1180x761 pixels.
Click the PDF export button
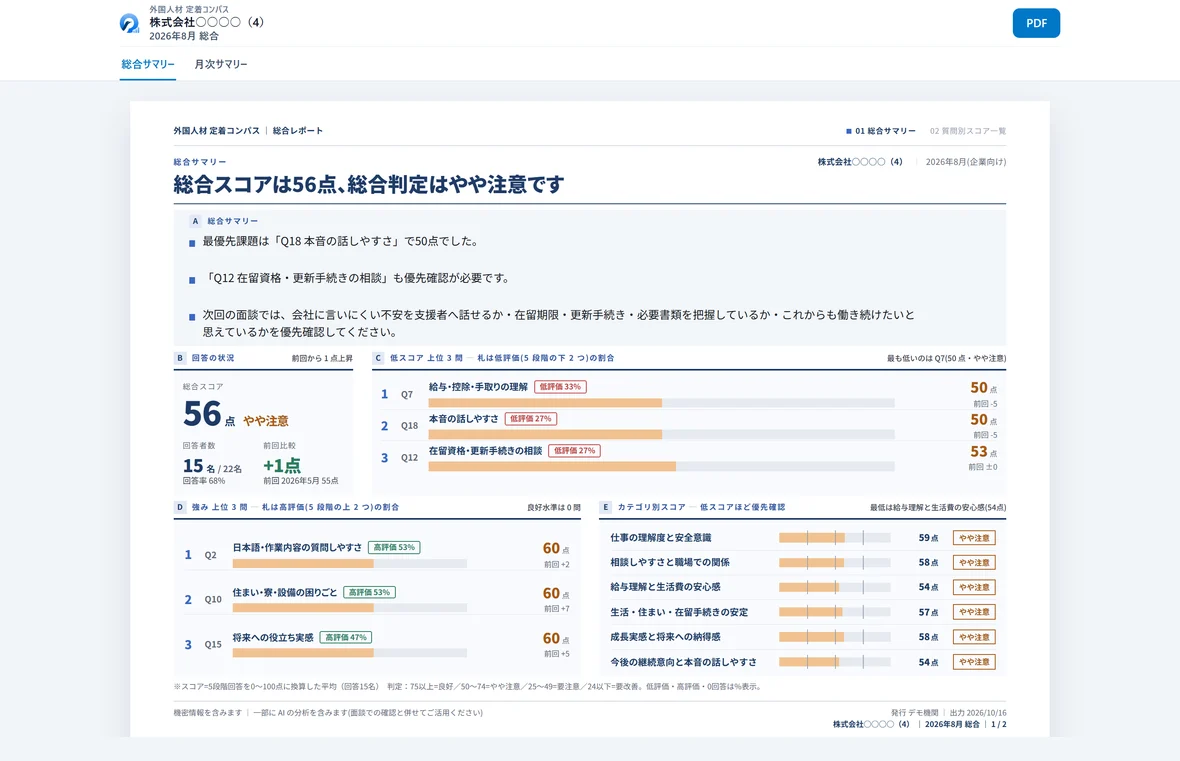(x=1036, y=23)
